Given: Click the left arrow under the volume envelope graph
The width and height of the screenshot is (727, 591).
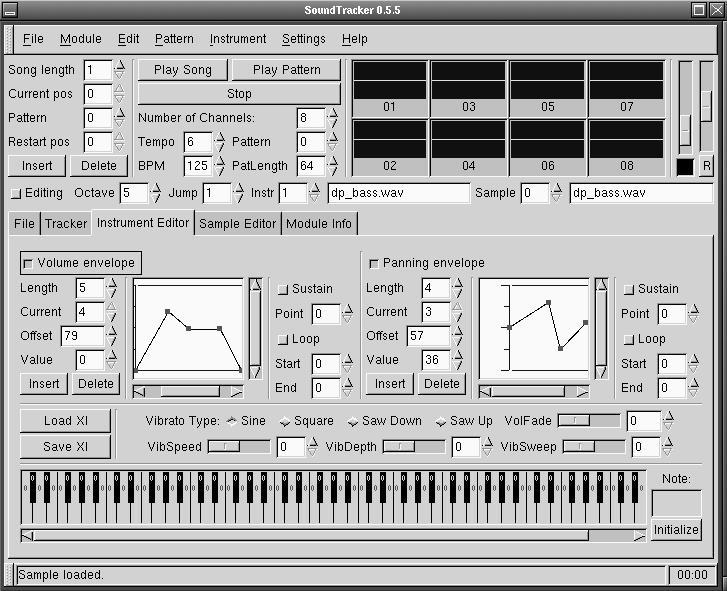Looking at the screenshot, I should pyautogui.click(x=139, y=392).
